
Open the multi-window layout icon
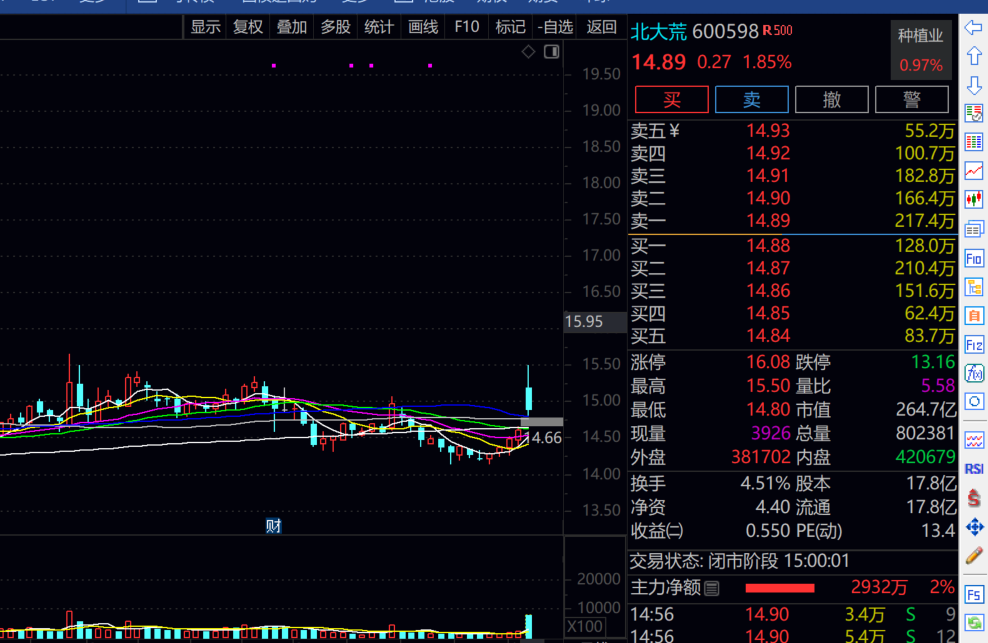coord(974,229)
